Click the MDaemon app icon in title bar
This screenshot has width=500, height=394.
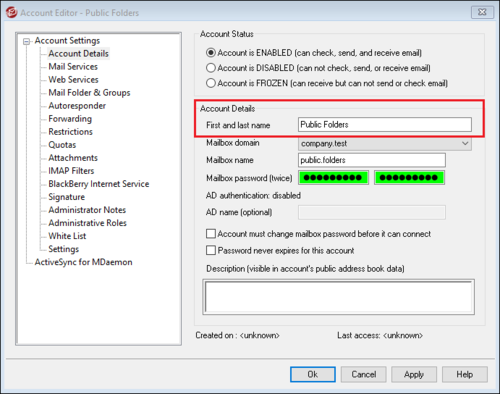pyautogui.click(x=11, y=12)
